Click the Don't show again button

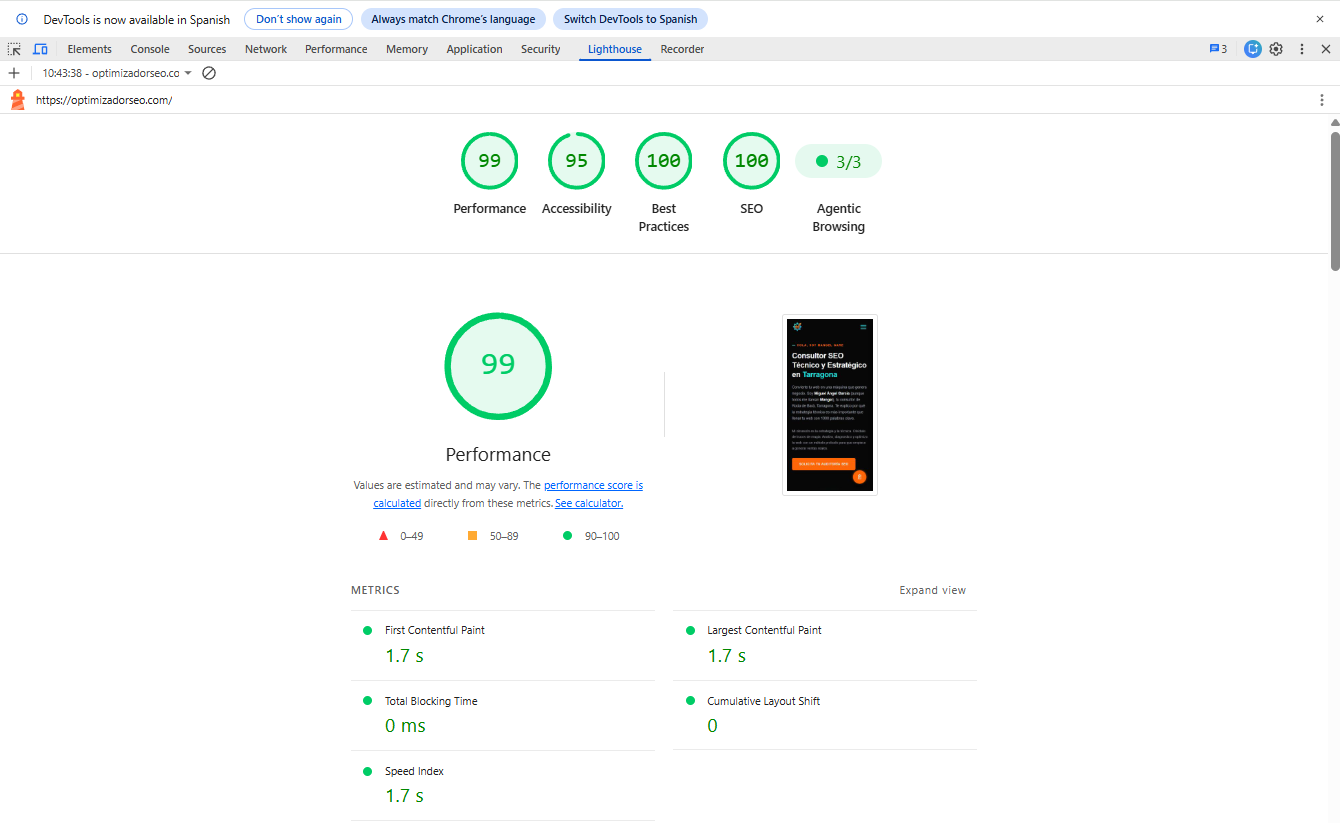point(298,19)
